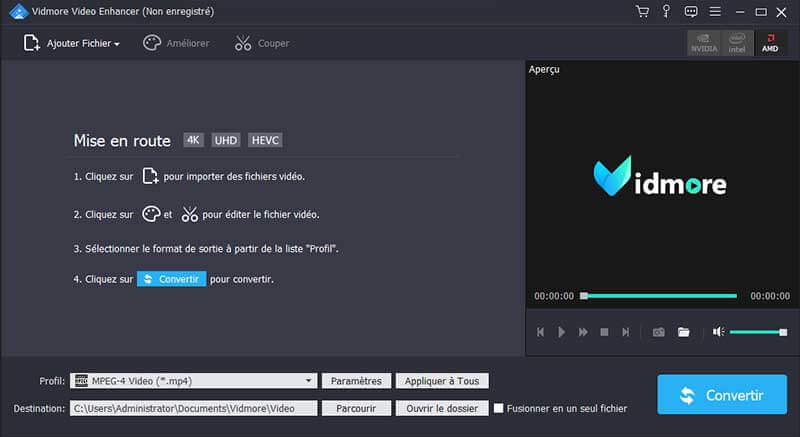
Task: Open the feedback chat bubble icon
Action: pos(690,11)
